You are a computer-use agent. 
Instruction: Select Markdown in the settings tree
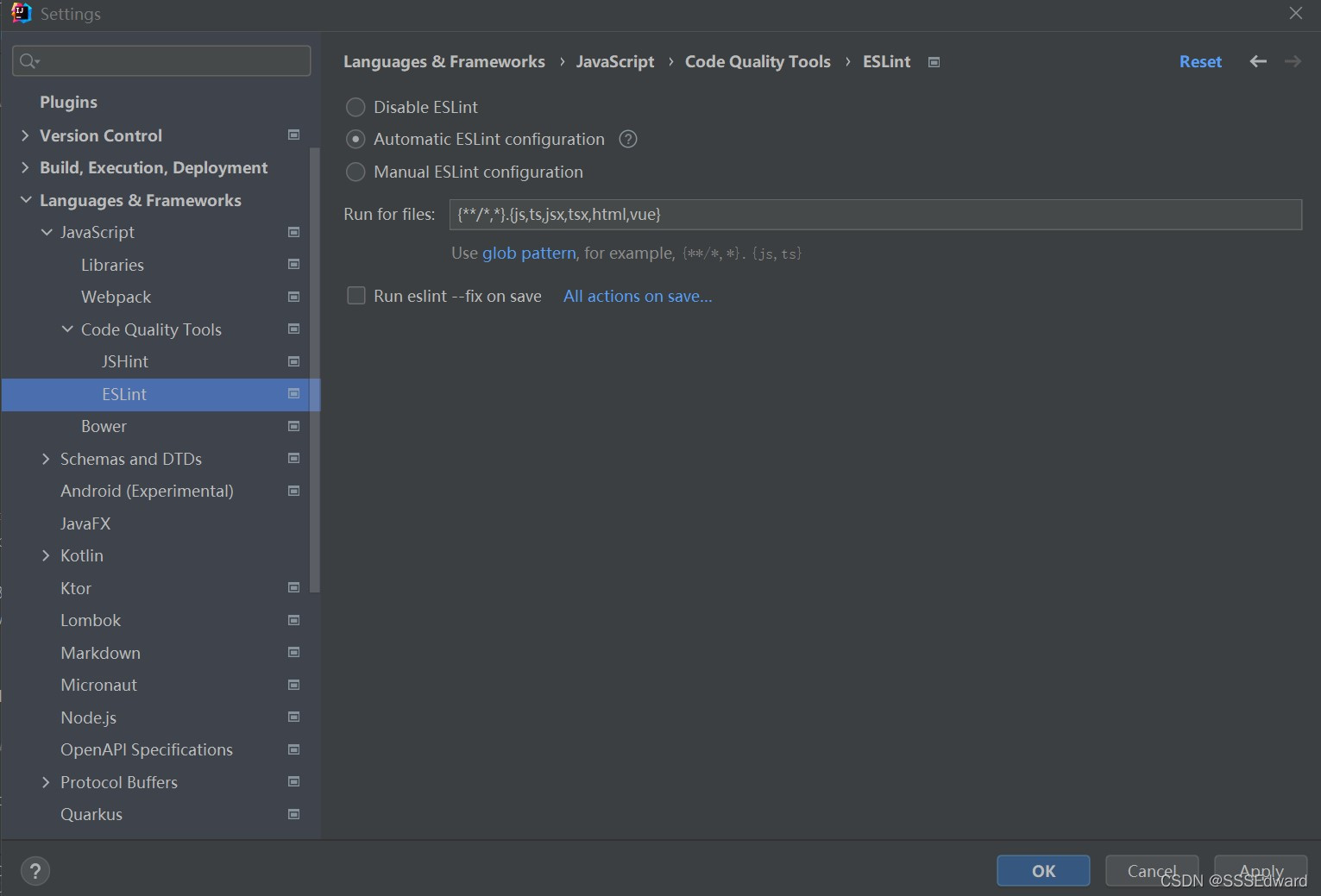(x=100, y=653)
